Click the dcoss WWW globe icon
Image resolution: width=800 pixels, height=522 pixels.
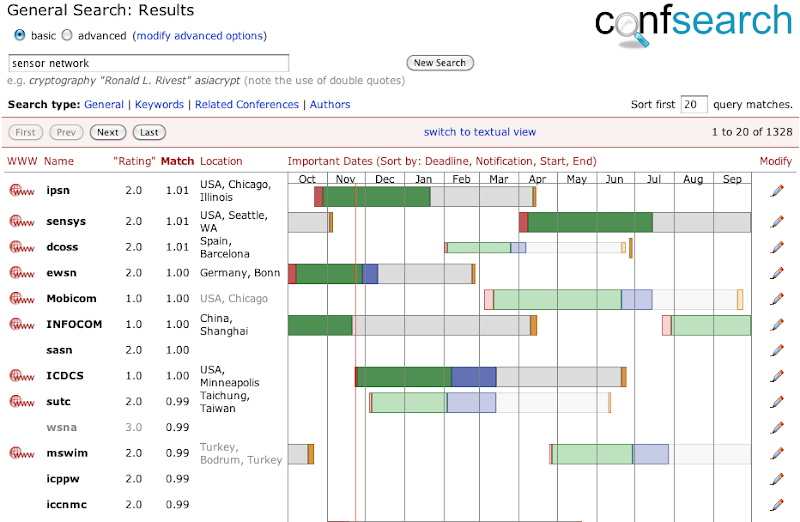(22, 247)
